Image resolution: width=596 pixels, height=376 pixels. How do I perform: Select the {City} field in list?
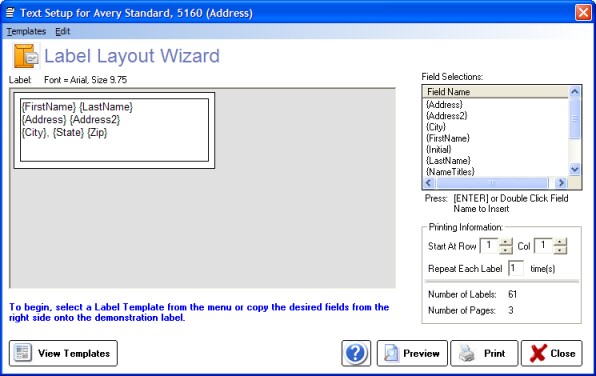(x=436, y=127)
